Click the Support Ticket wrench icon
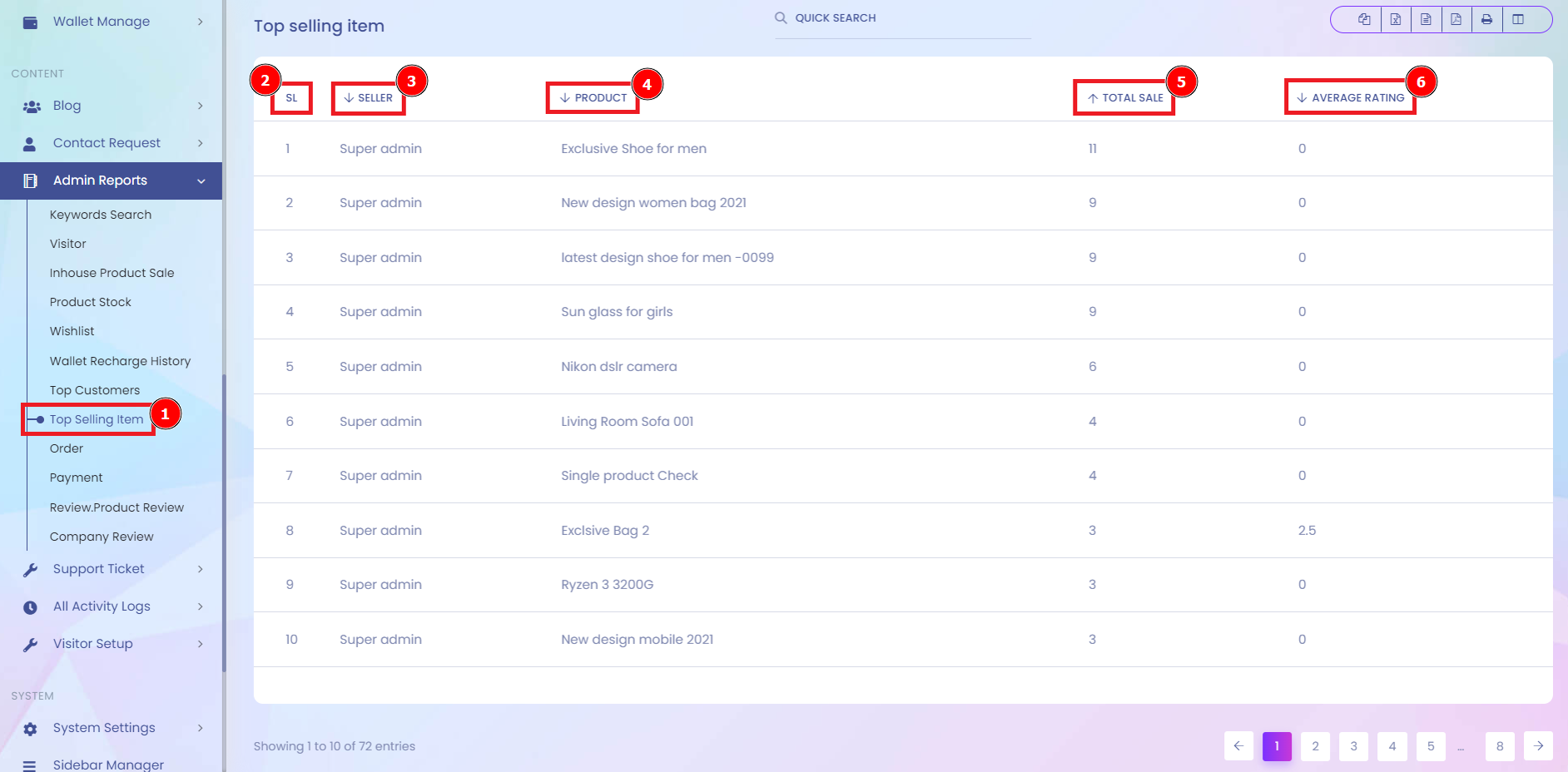 30,570
